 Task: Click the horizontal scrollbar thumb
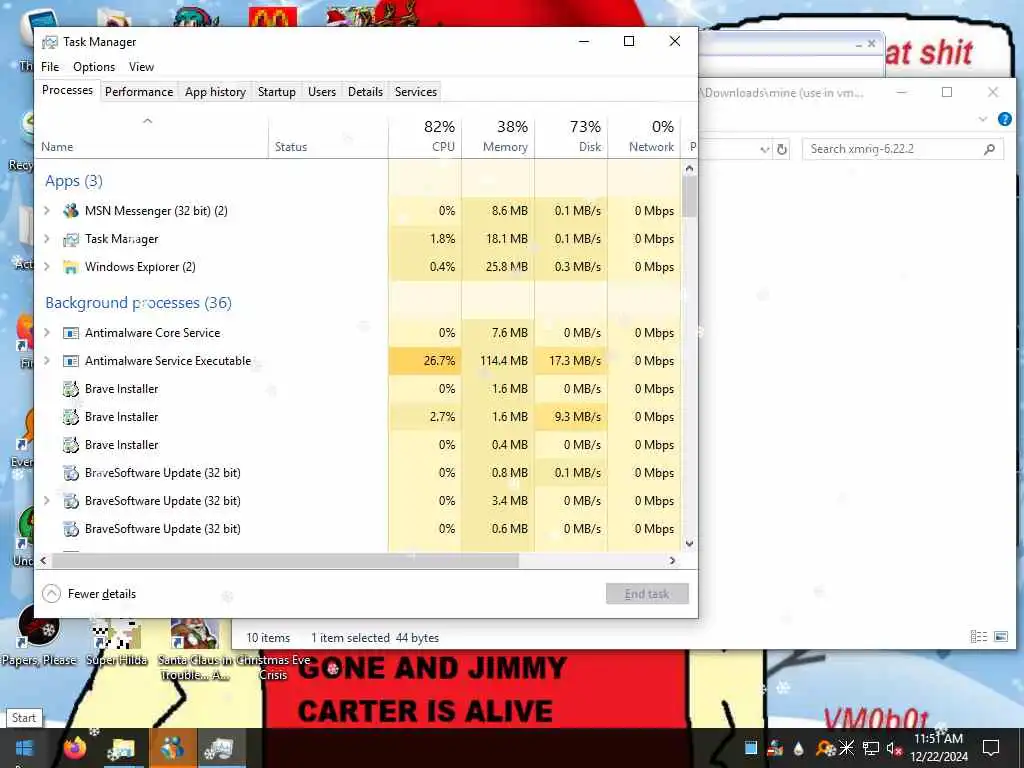tap(285, 560)
